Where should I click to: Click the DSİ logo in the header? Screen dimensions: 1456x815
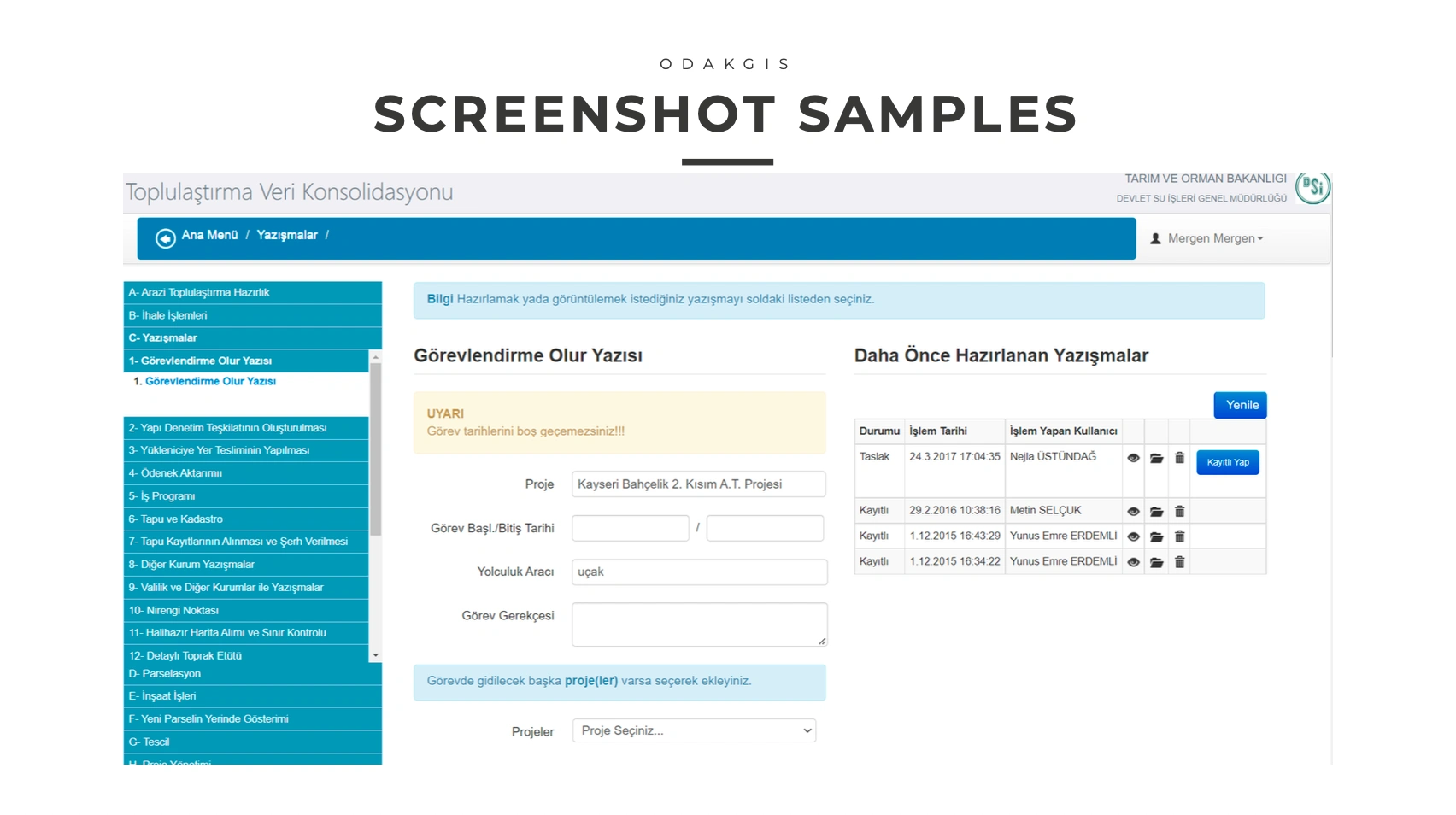click(x=1312, y=188)
